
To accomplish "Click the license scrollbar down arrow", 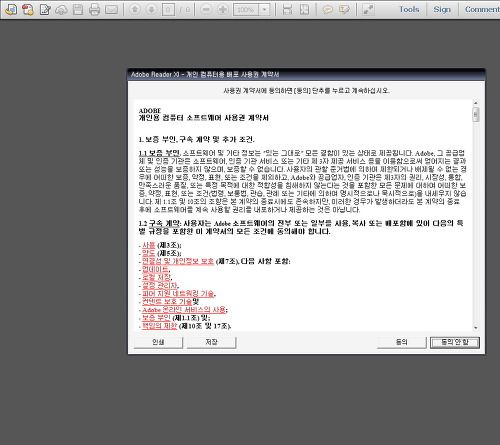I will 476,328.
